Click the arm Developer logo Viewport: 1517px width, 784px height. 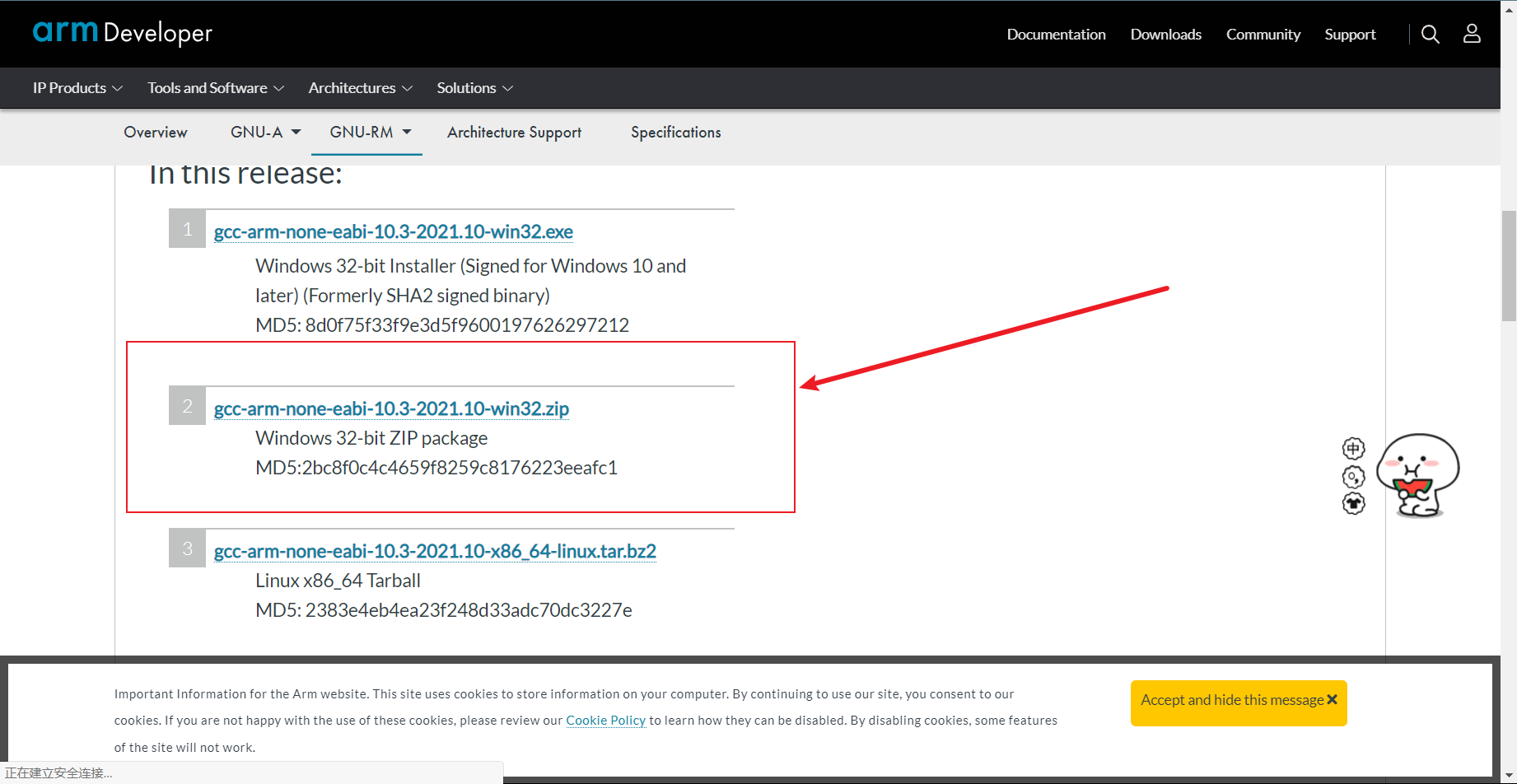(x=123, y=32)
